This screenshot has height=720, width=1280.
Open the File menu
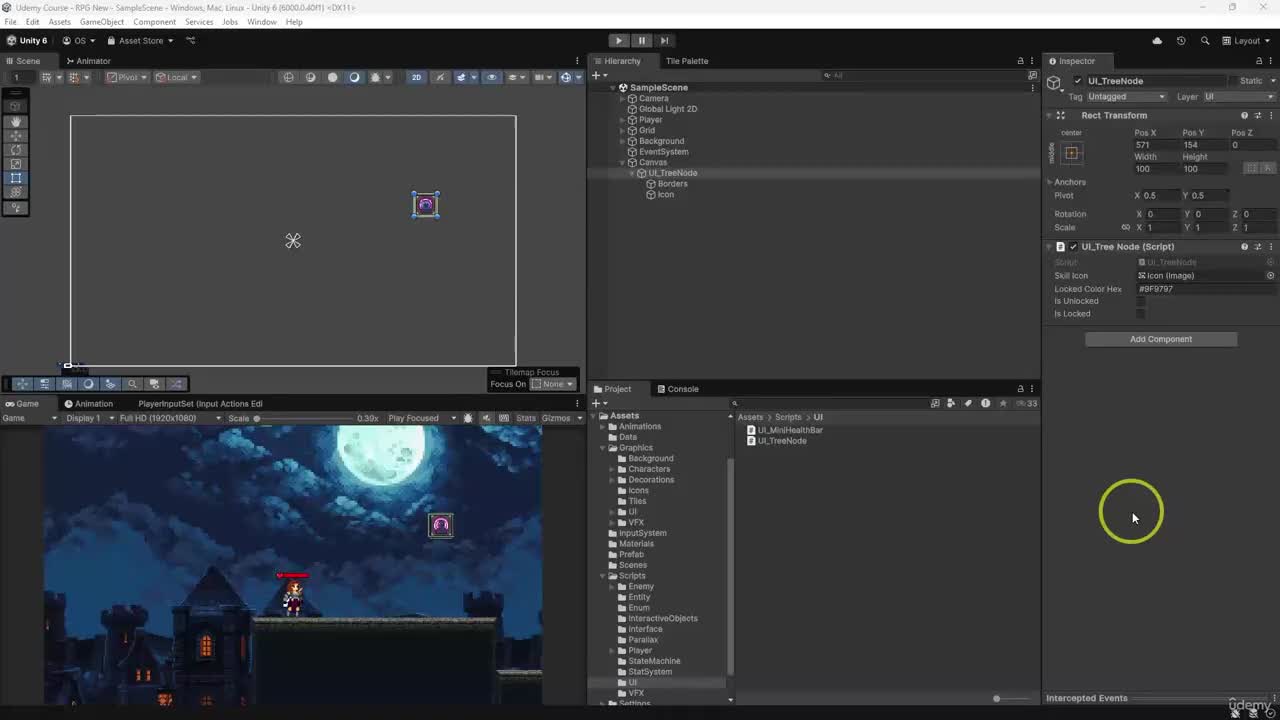pos(10,22)
